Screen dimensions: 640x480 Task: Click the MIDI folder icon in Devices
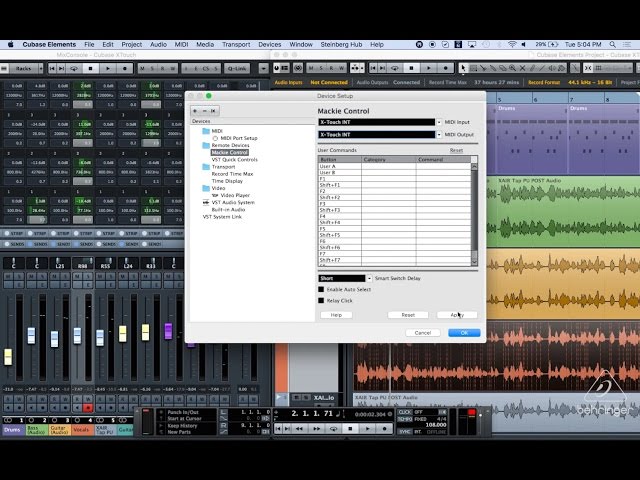206,131
